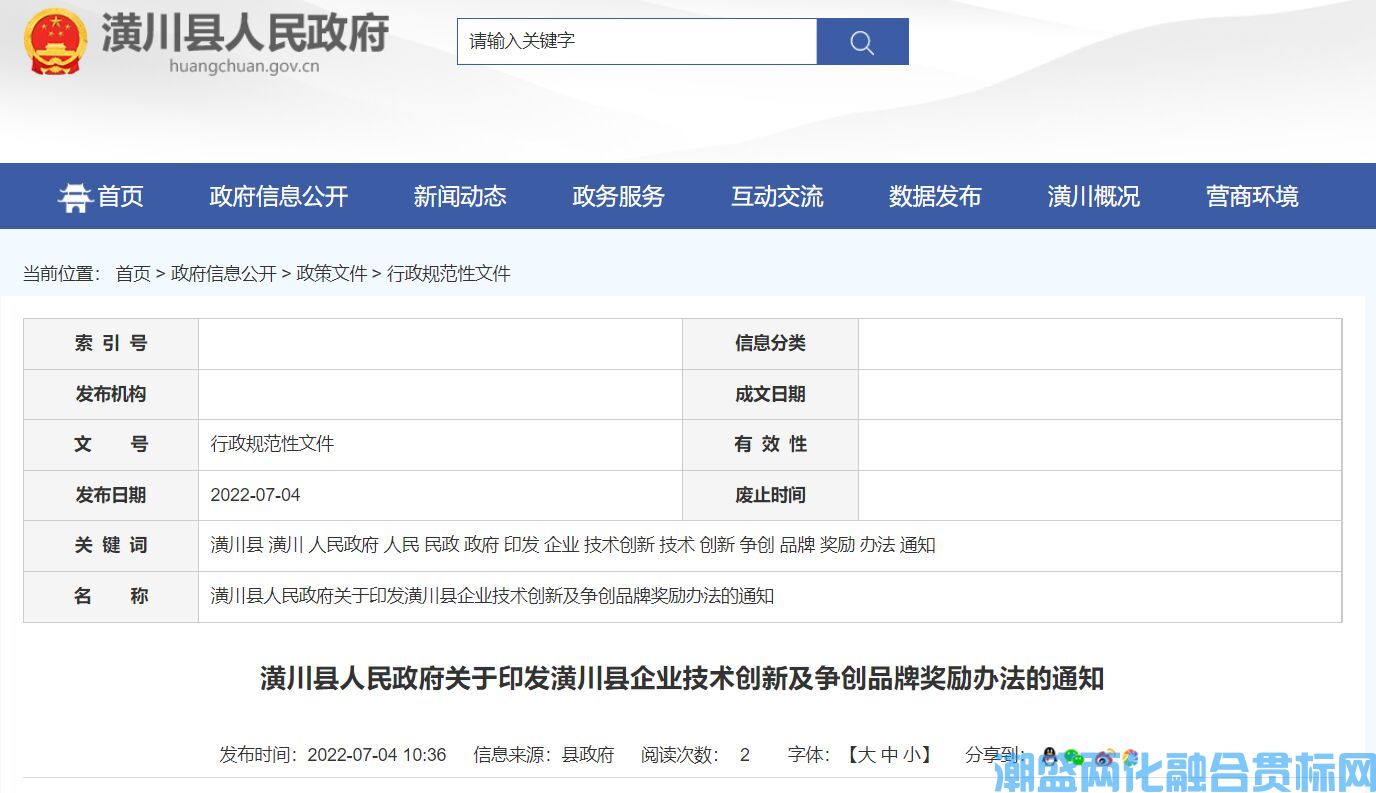Image resolution: width=1376 pixels, height=793 pixels.
Task: Set font size to 中
Action: (x=889, y=755)
